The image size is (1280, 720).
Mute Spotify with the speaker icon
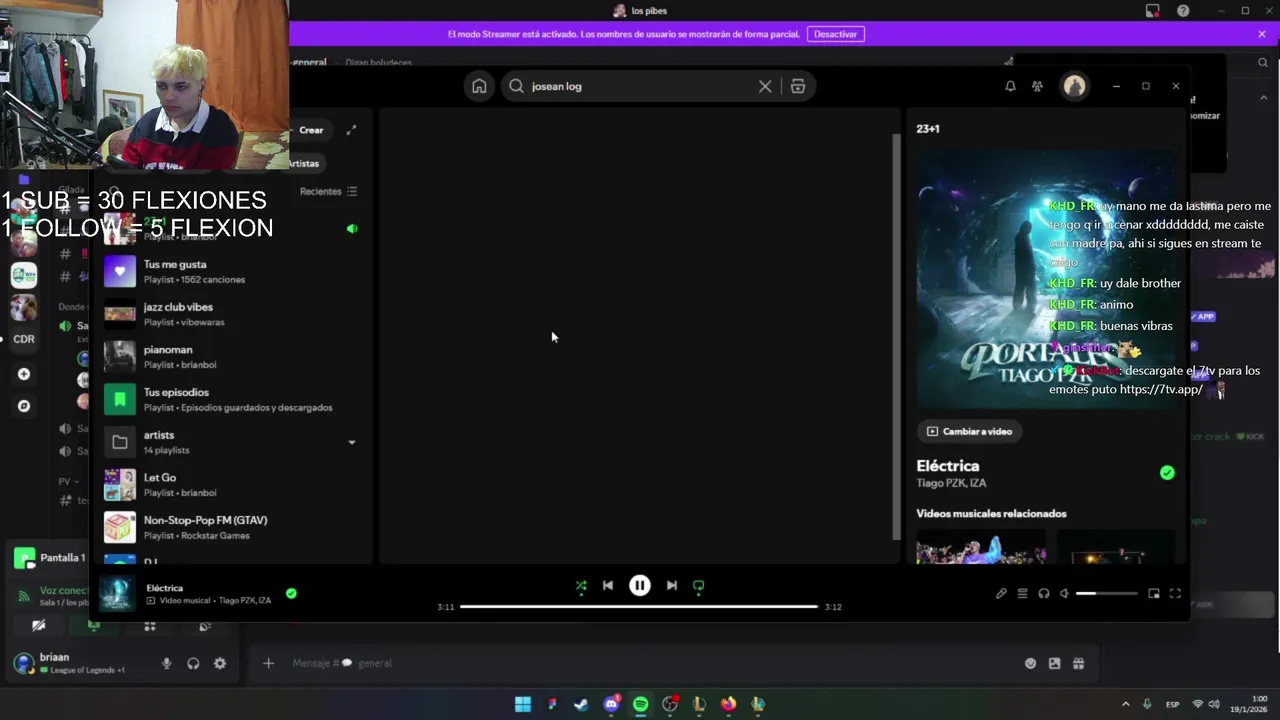click(1065, 593)
